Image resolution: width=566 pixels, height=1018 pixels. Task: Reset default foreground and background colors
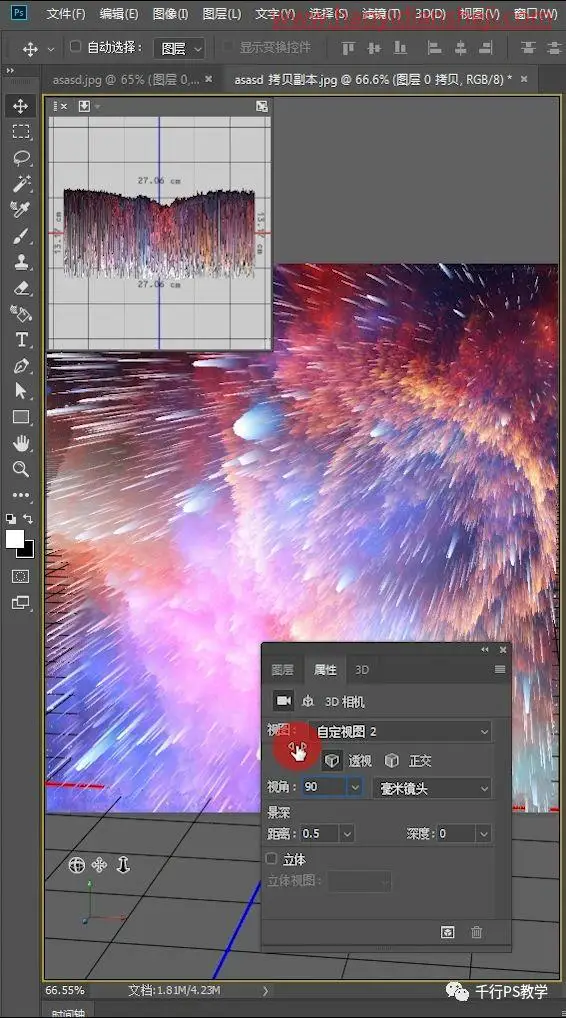11,519
